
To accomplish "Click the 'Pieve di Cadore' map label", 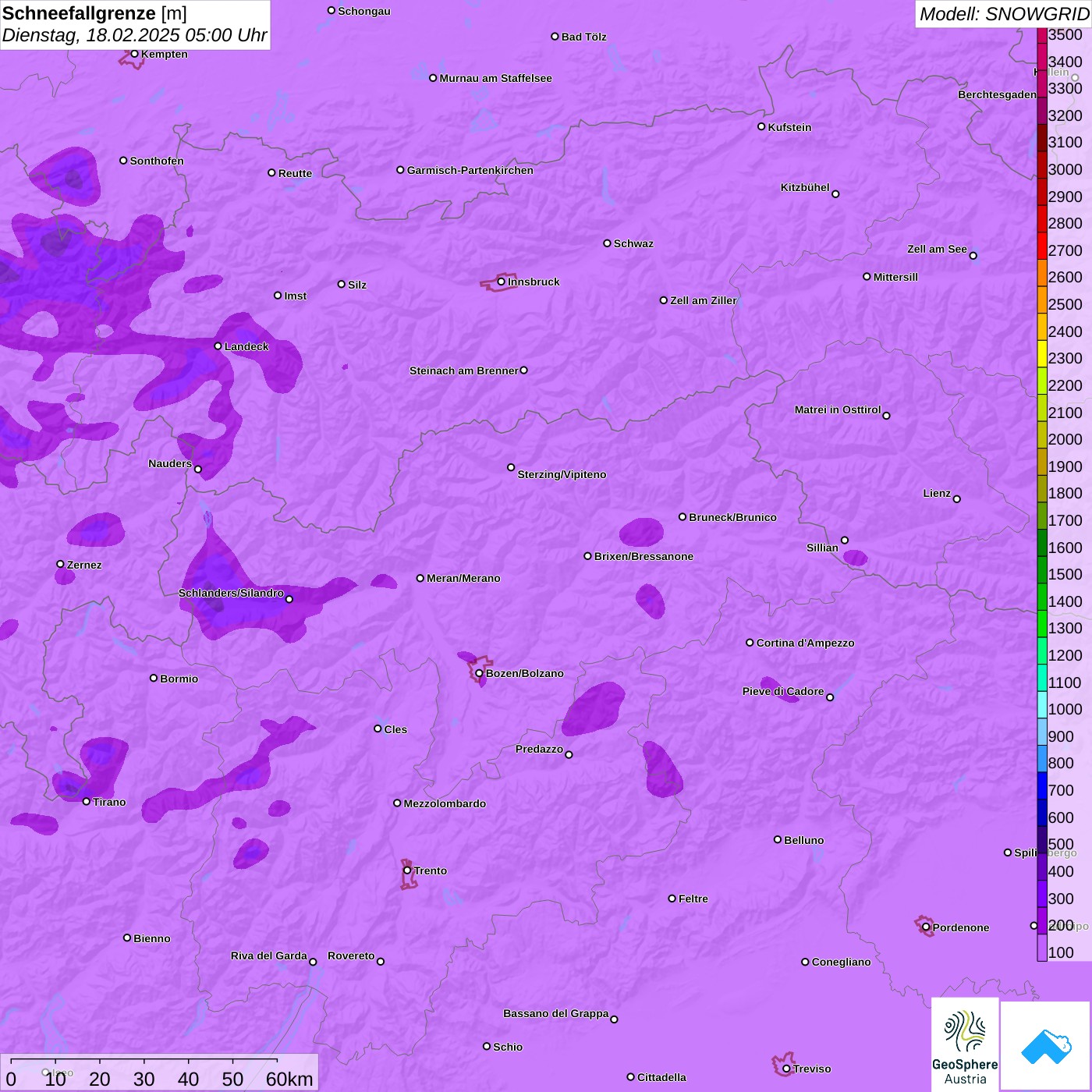I will point(783,691).
